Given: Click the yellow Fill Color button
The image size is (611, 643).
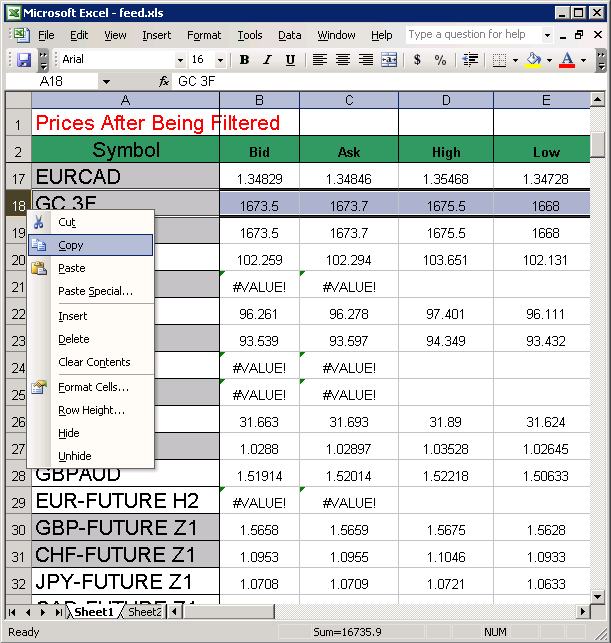Looking at the screenshot, I should click(534, 60).
